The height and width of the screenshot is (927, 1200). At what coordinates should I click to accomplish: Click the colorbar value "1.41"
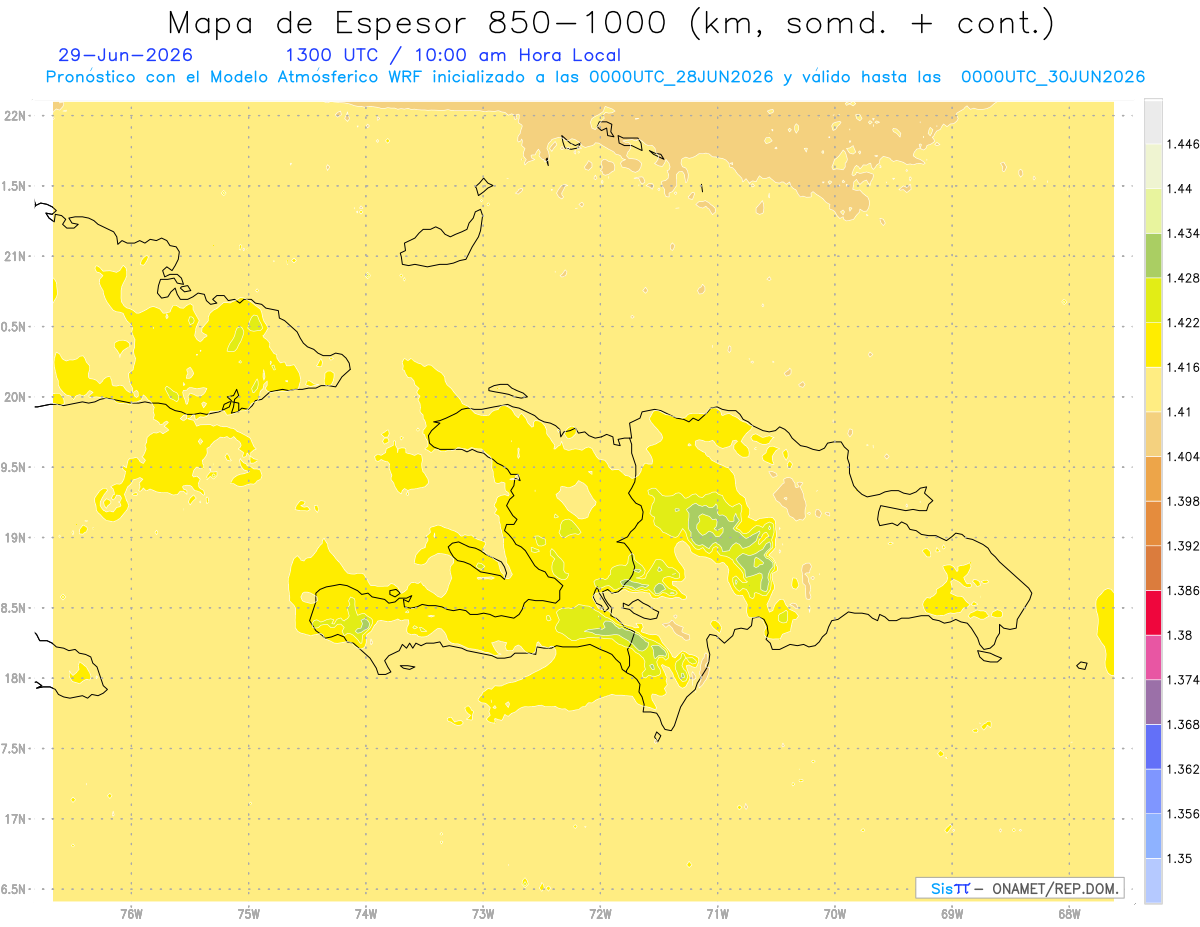(x=1179, y=412)
